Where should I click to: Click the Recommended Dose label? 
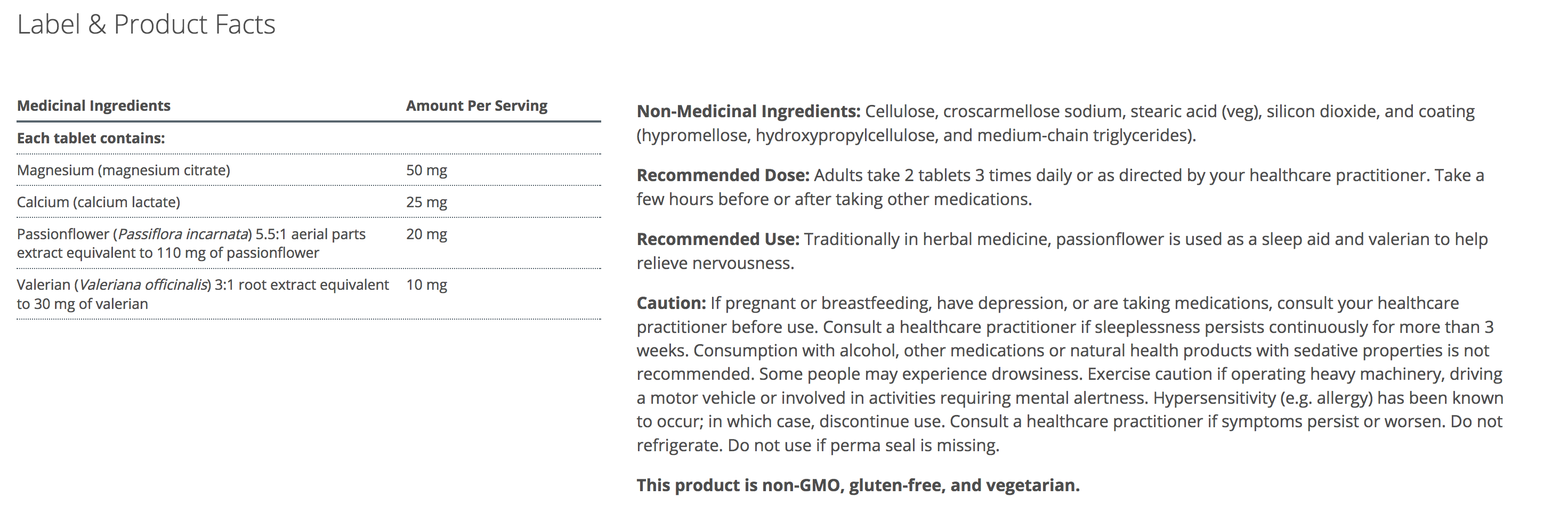click(x=723, y=175)
